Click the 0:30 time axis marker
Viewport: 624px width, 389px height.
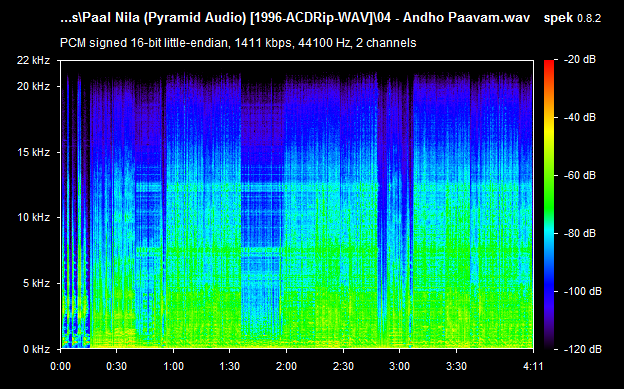(117, 366)
